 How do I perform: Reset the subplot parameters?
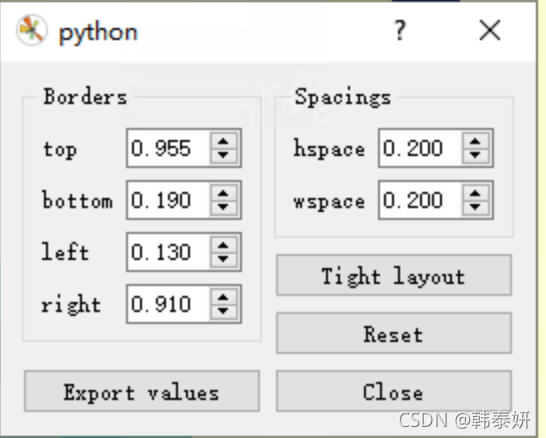click(x=394, y=333)
